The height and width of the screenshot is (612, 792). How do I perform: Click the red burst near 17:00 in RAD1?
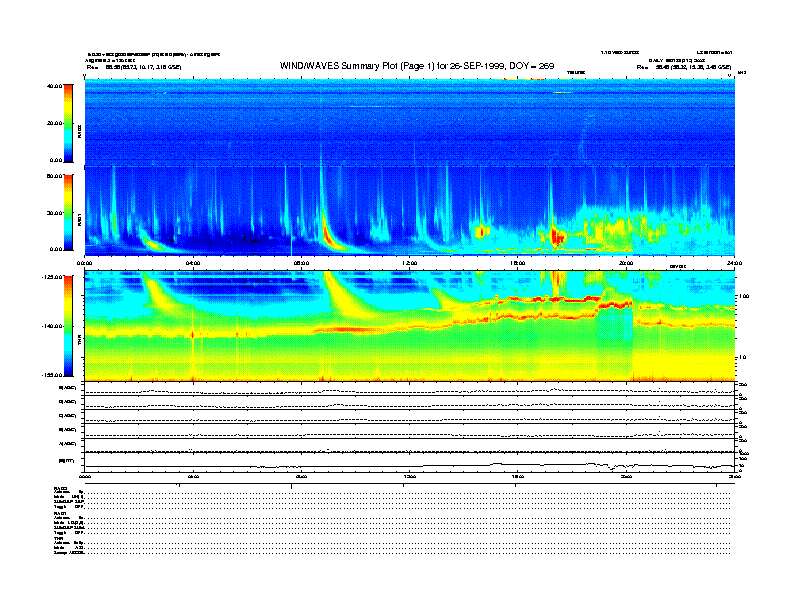tap(558, 236)
